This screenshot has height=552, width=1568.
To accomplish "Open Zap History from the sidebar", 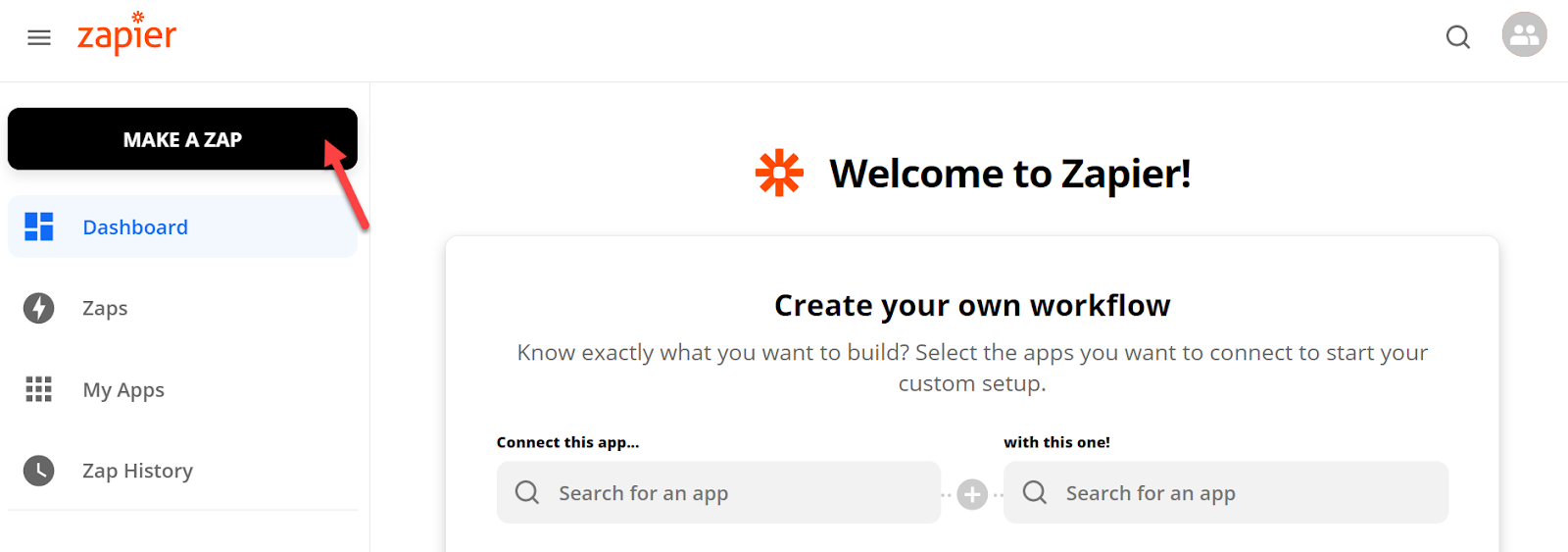I will point(182,471).
